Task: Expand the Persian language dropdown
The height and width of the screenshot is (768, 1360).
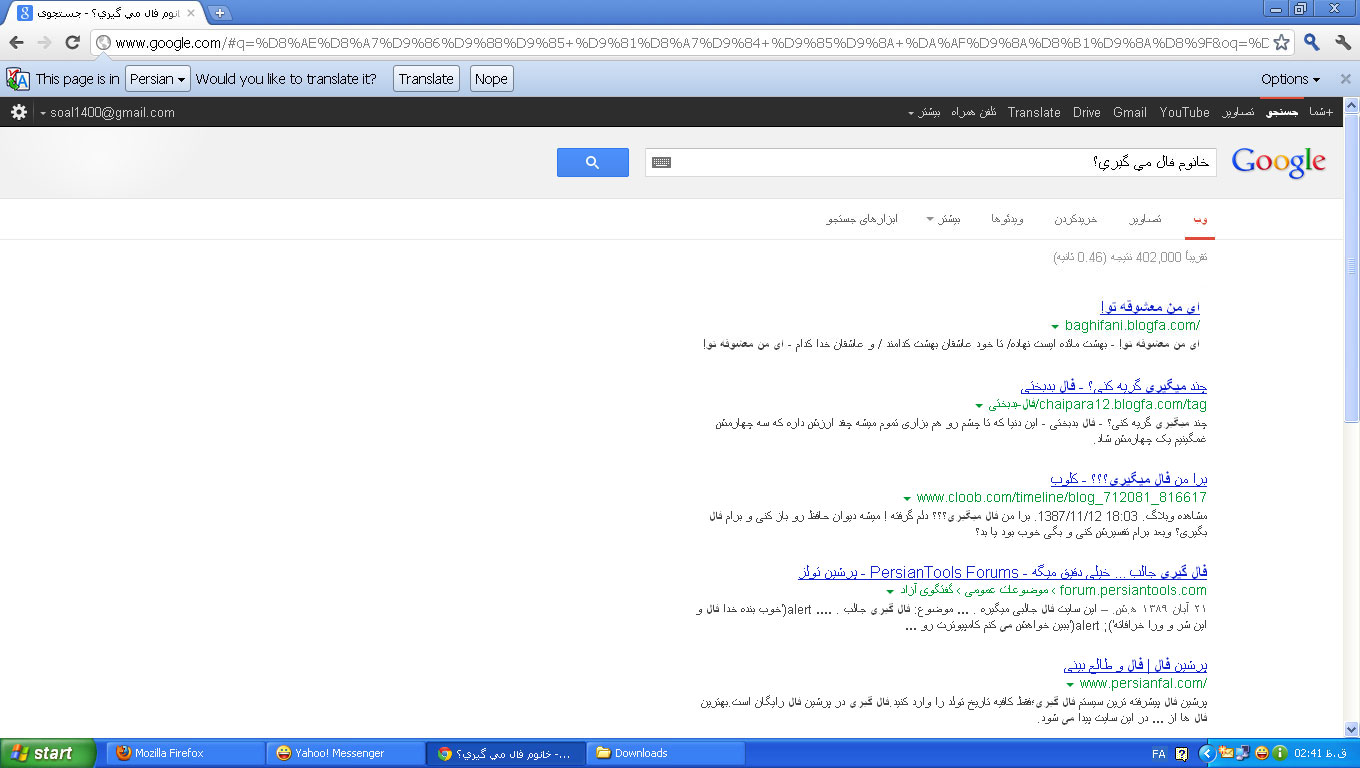Action: tap(157, 79)
